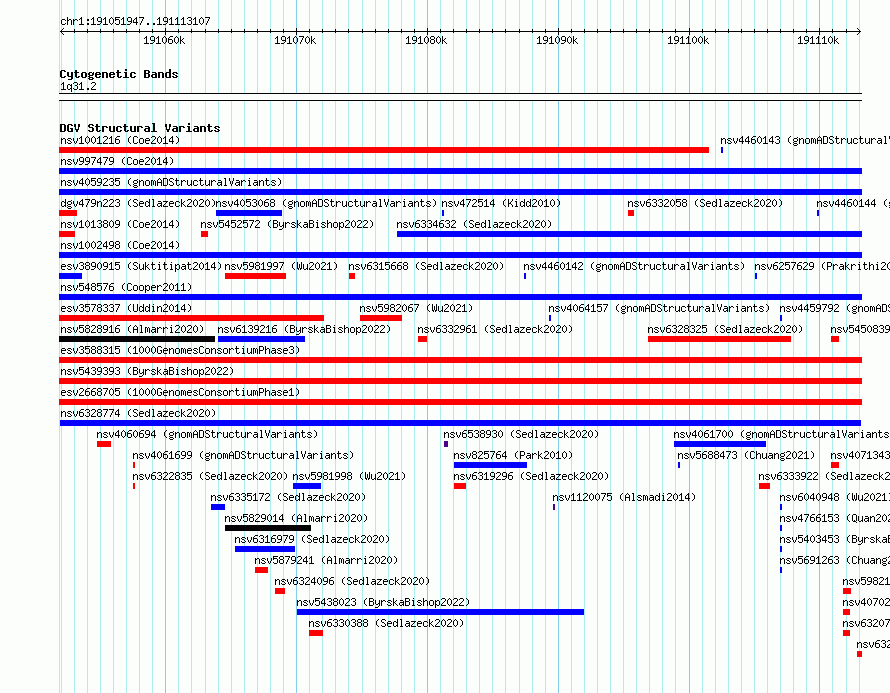This screenshot has height=693, width=890.
Task: Click nsv4460142 (gnomADStructuralVariants) label
Action: click(633, 266)
